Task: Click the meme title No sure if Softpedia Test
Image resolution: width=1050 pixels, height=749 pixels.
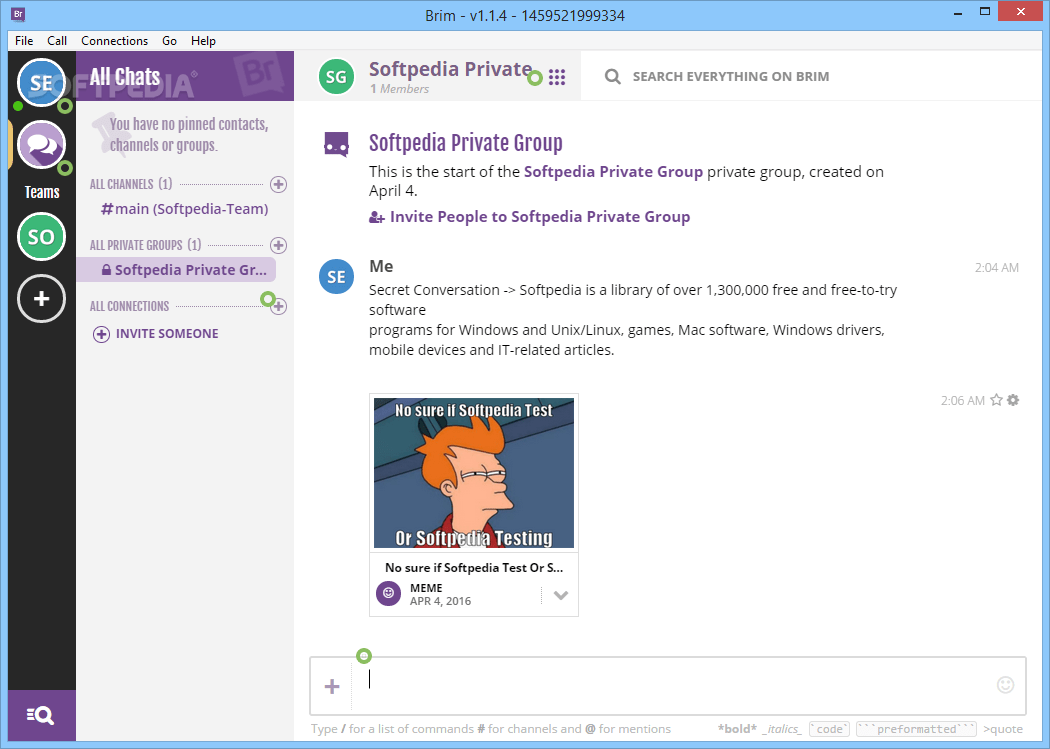Action: (474, 568)
